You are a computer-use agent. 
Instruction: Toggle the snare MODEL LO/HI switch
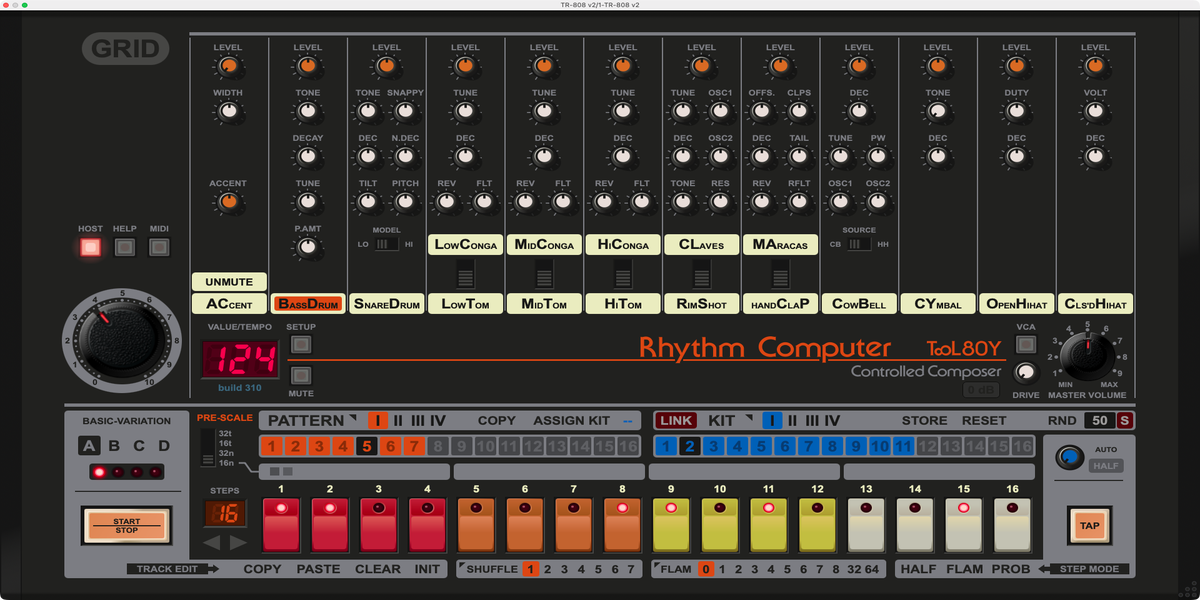click(x=387, y=244)
